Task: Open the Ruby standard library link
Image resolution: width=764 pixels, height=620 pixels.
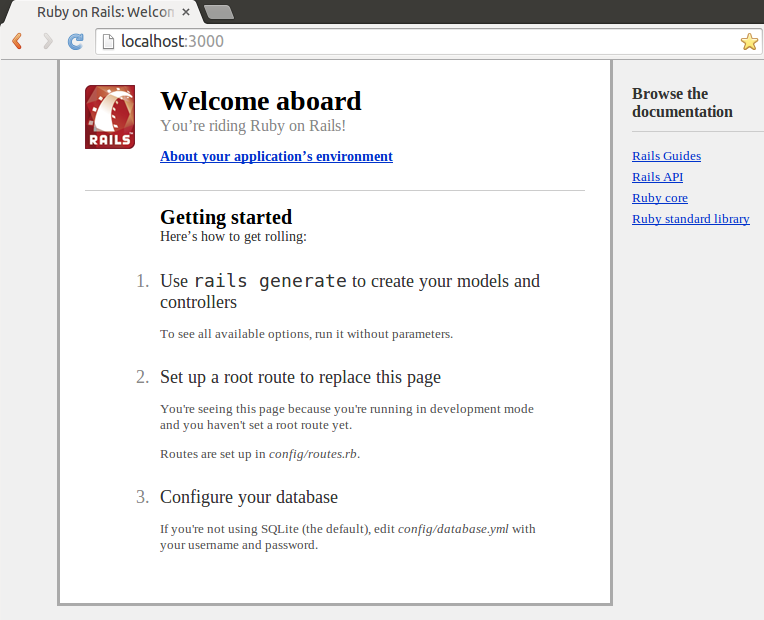Action: pyautogui.click(x=690, y=219)
